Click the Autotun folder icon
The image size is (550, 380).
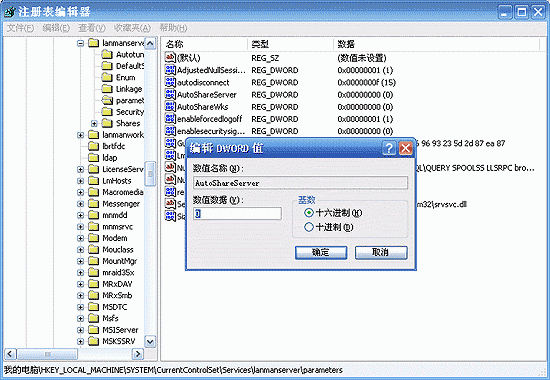pos(107,54)
